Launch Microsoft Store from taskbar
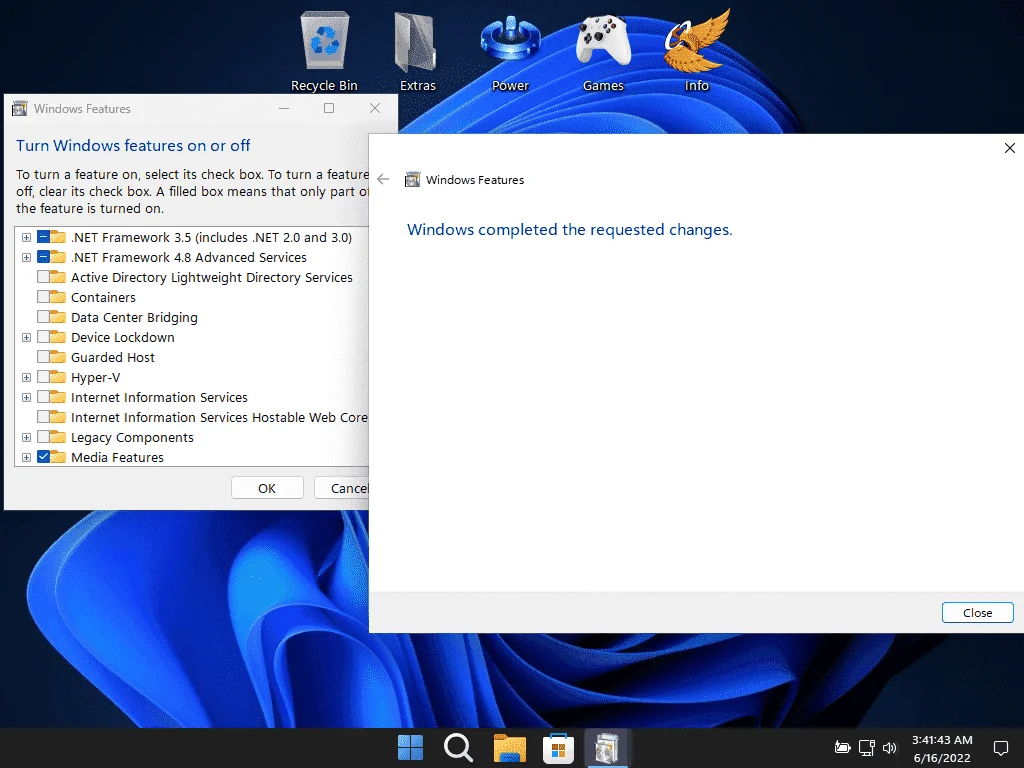 point(558,748)
